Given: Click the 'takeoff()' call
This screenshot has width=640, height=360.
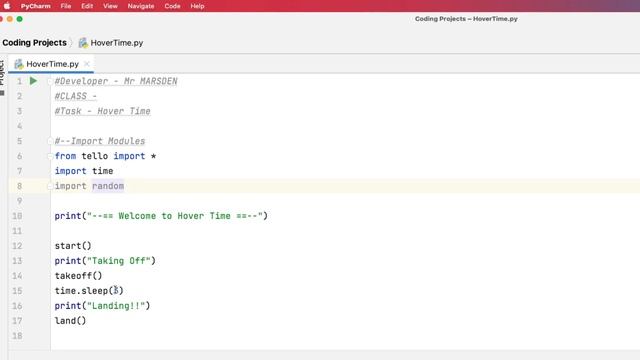Looking at the screenshot, I should (78, 276).
